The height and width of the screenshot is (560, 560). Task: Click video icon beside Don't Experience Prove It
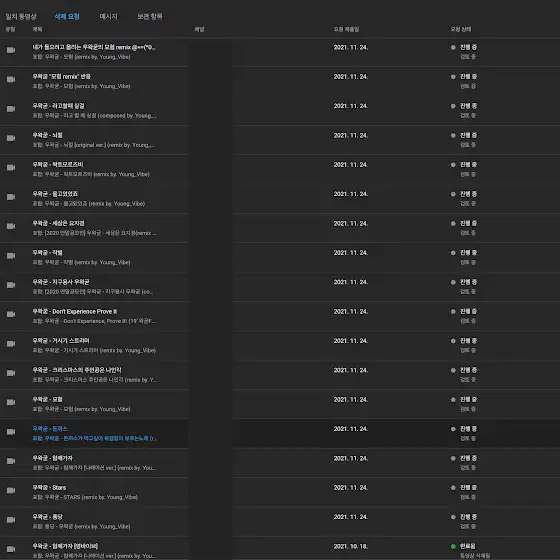point(11,314)
